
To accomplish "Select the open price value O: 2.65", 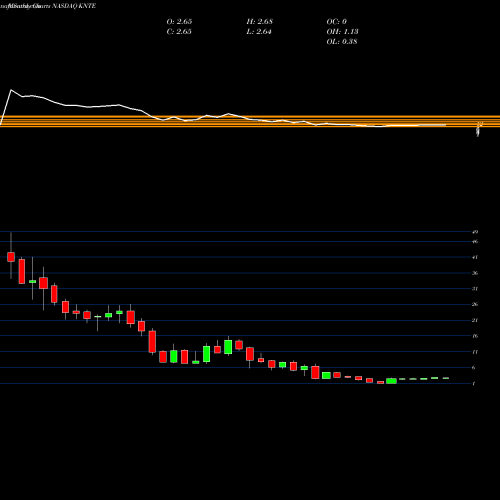I will 179,21.
